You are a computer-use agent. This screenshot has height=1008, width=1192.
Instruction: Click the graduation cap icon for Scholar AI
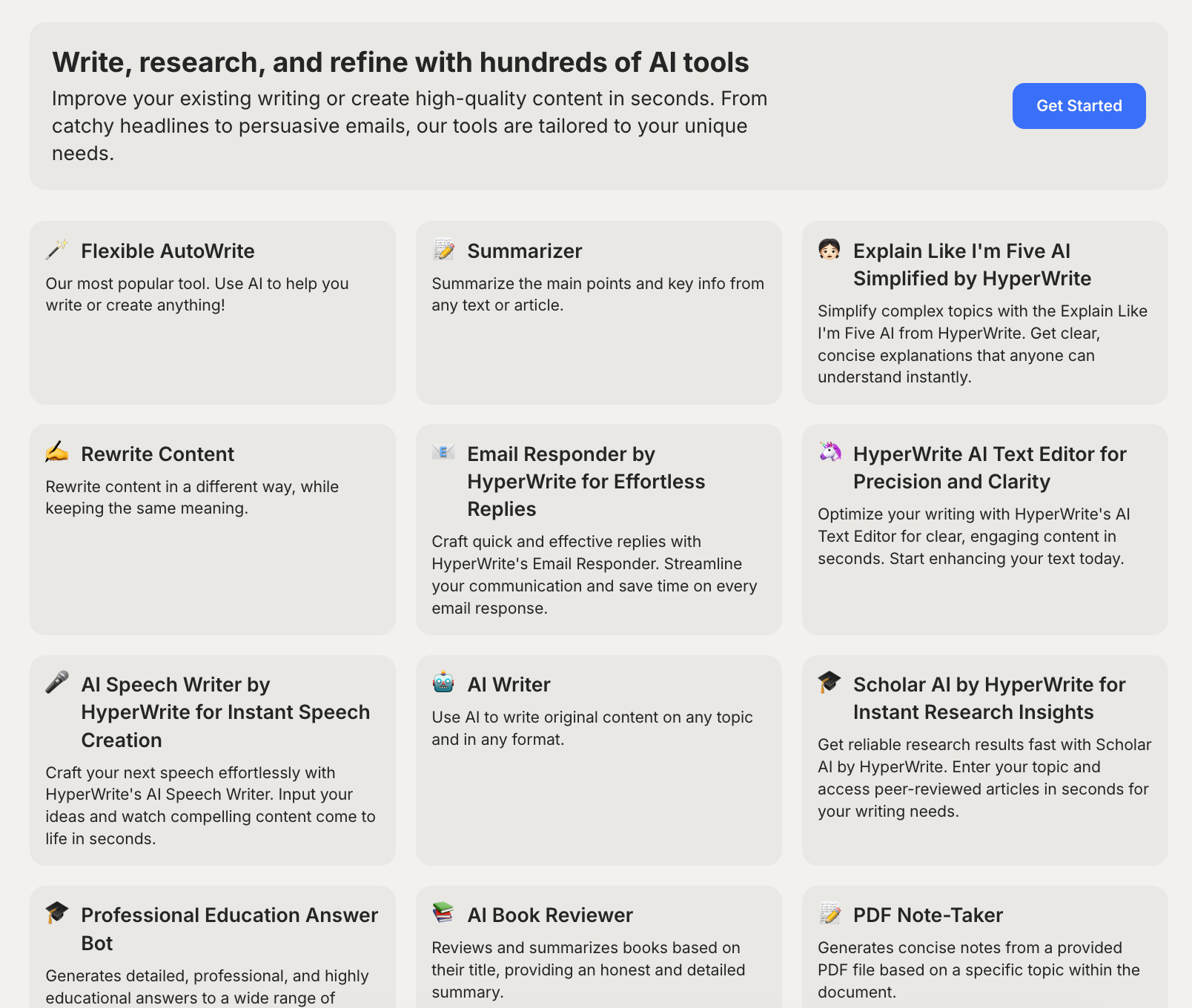click(x=830, y=683)
